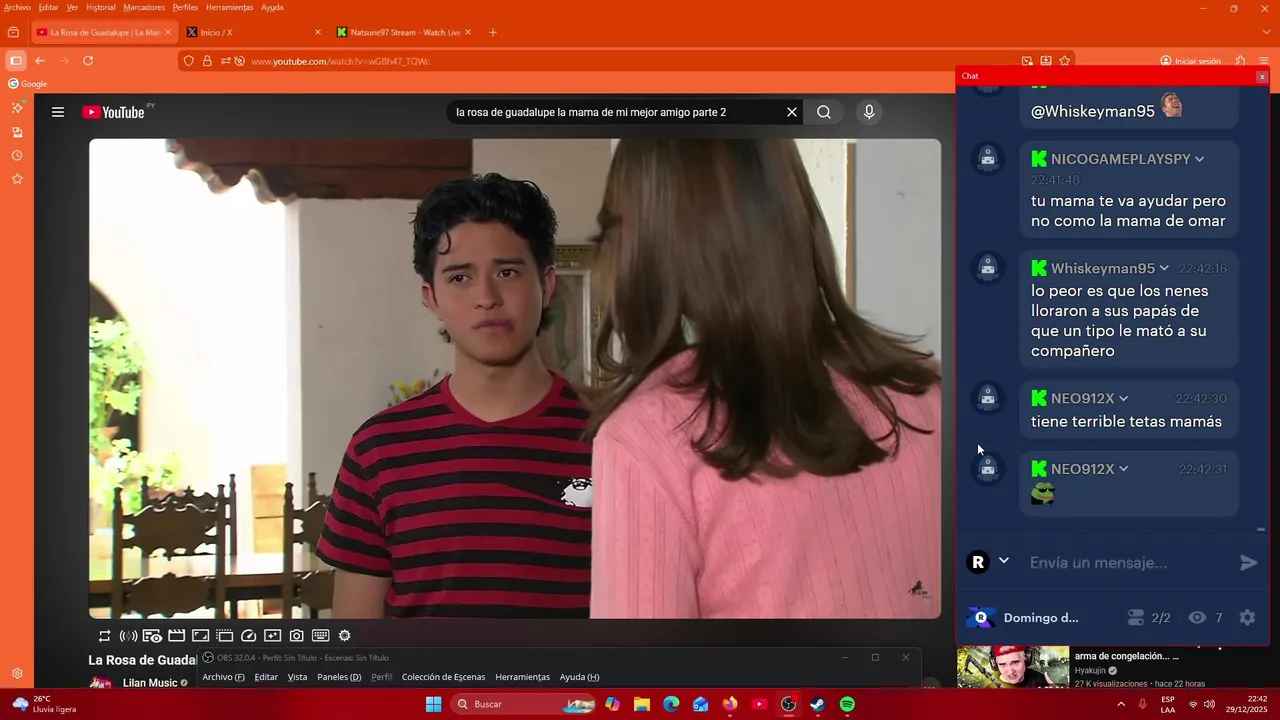
Task: Switch to Natsune97 Stream Kick tab
Action: tap(404, 32)
